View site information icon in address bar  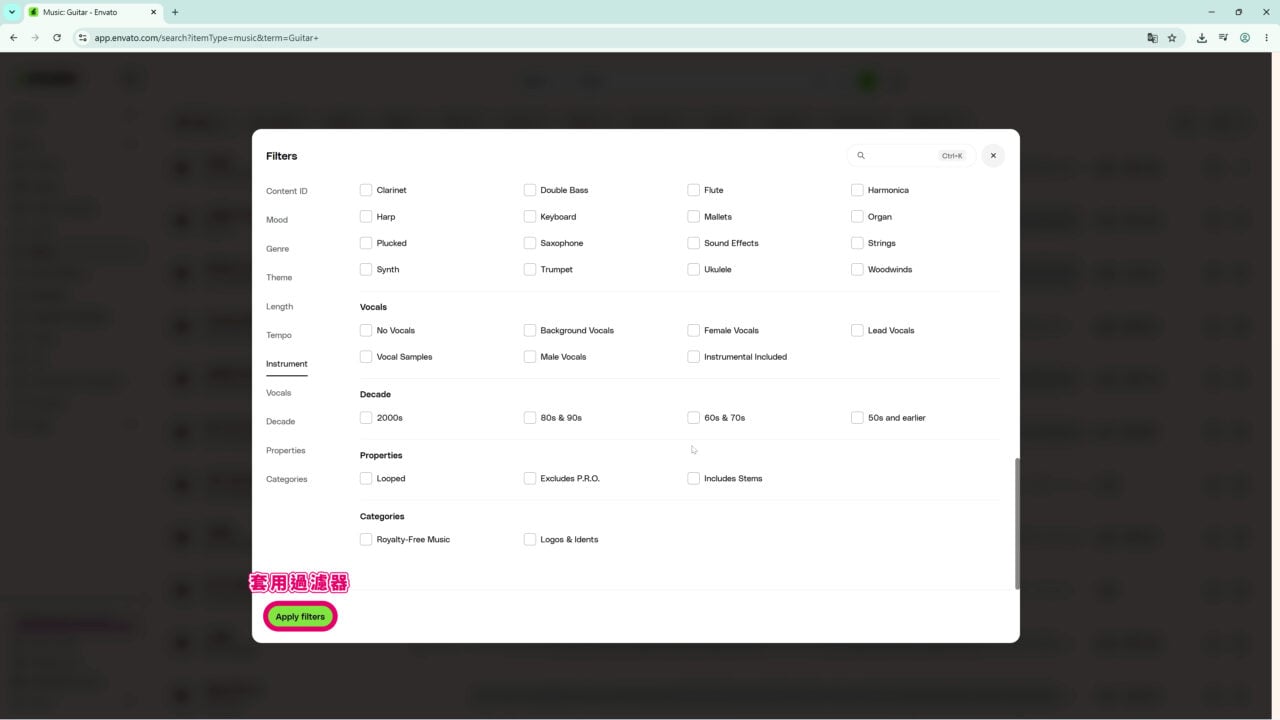point(83,38)
